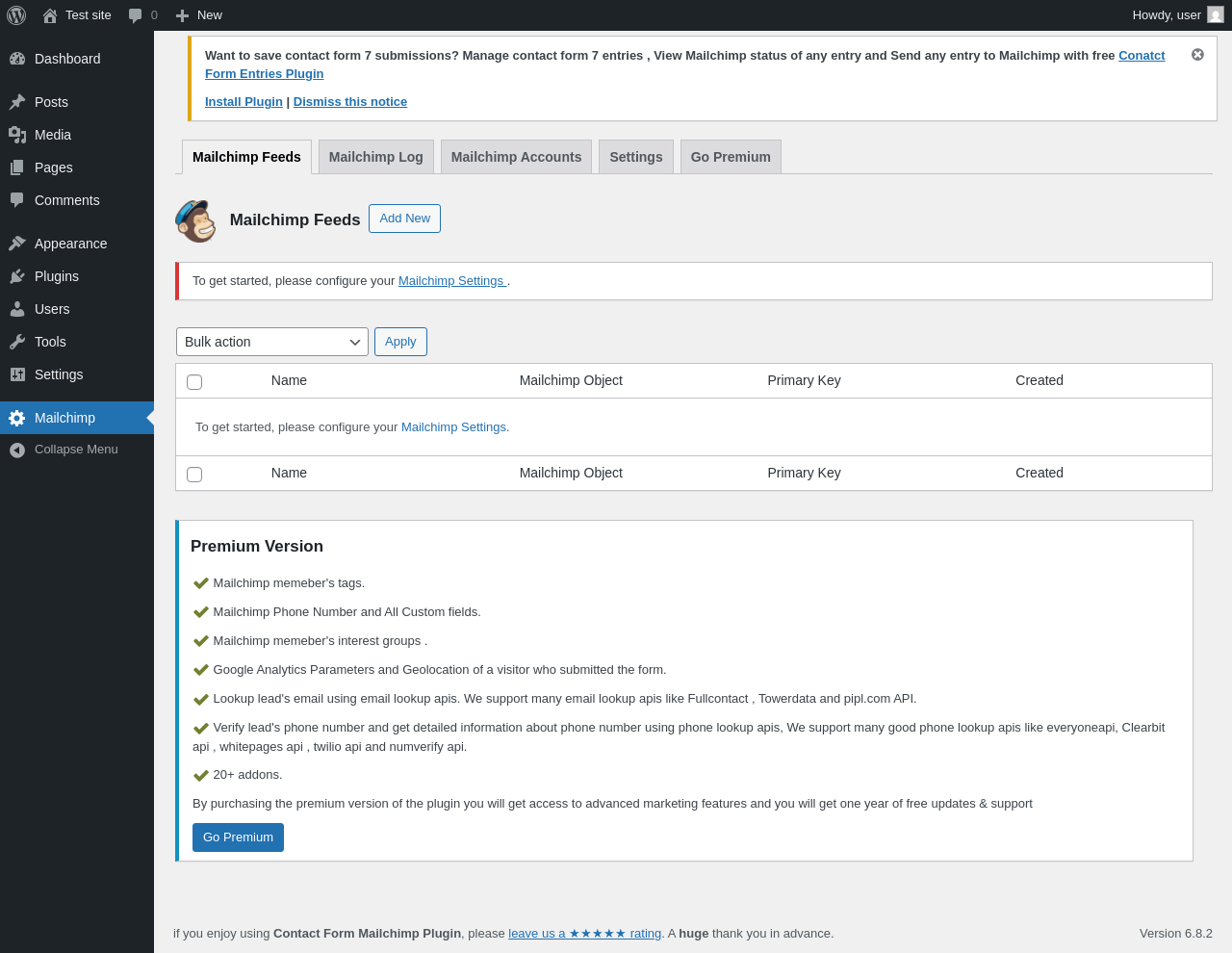
Task: Click the Created label in table footer
Action: (x=1039, y=473)
